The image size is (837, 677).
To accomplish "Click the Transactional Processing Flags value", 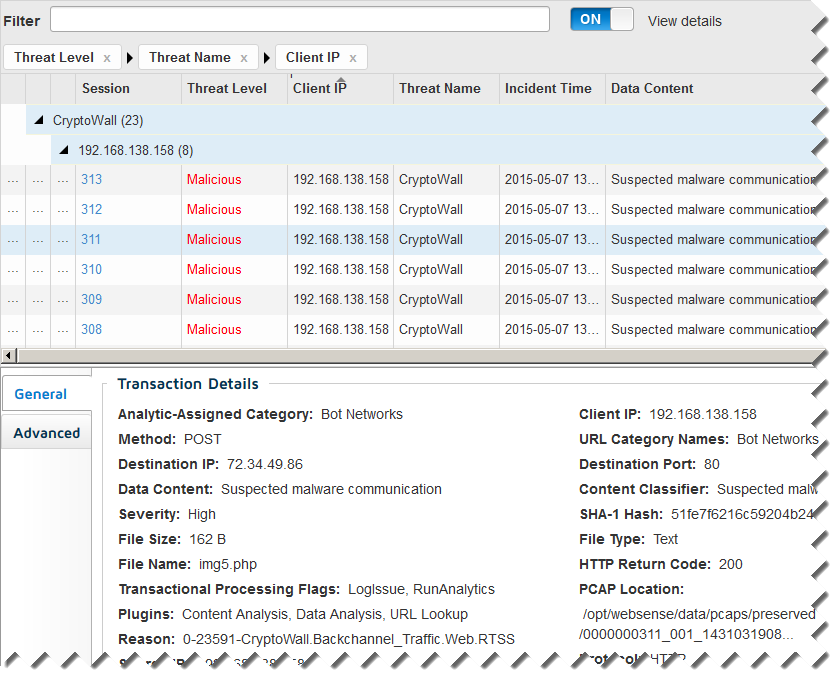I will click(421, 589).
